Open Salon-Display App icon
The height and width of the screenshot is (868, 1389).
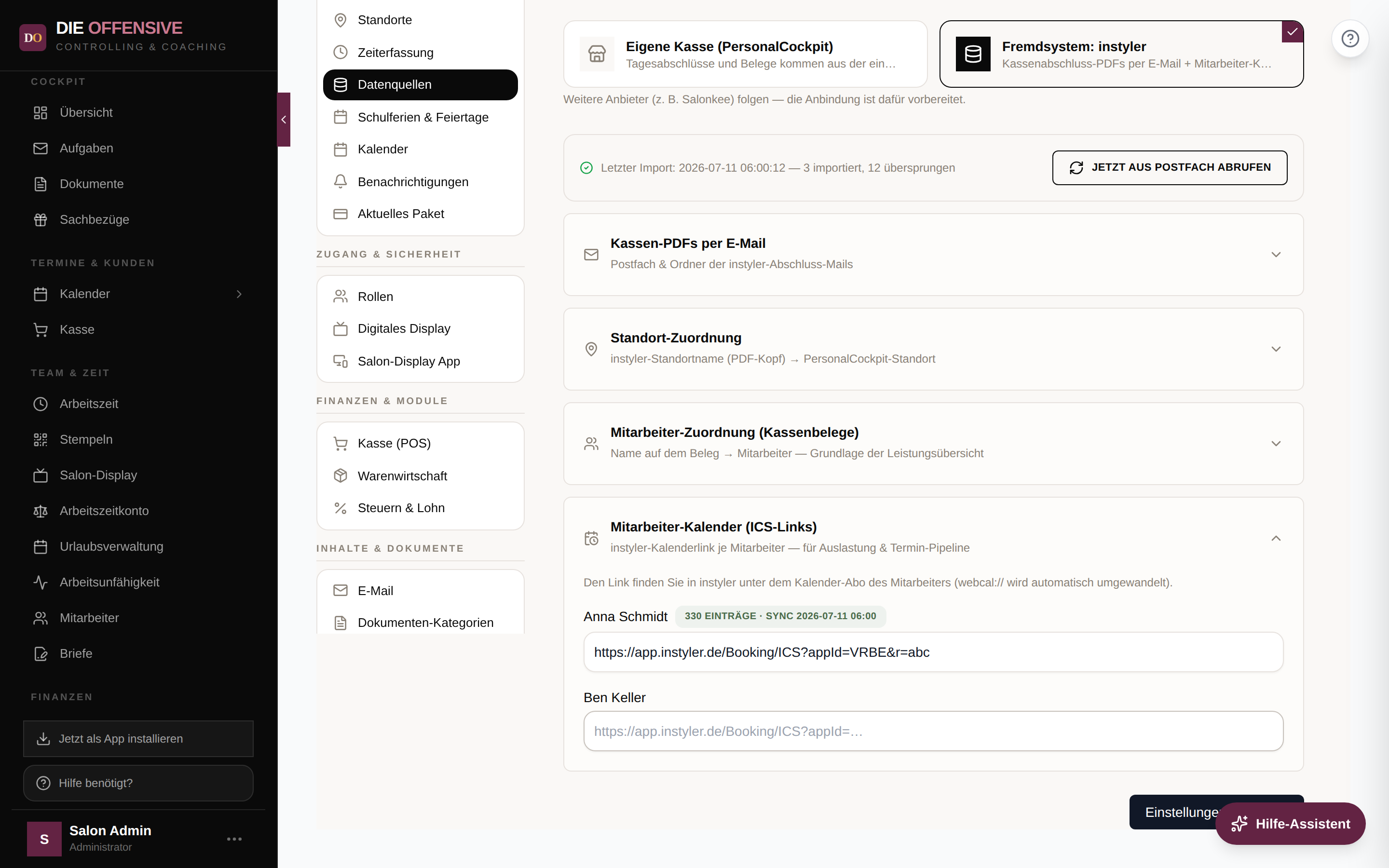(x=340, y=361)
